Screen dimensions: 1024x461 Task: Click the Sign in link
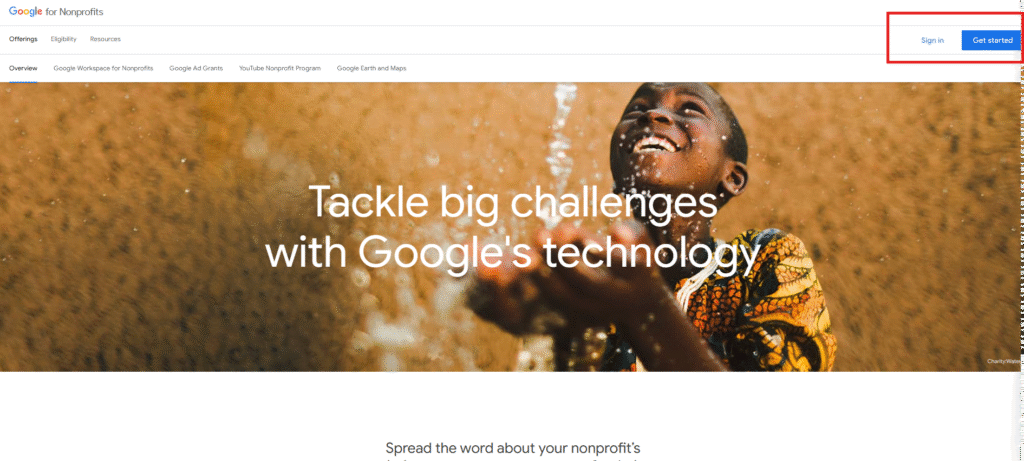click(x=932, y=40)
